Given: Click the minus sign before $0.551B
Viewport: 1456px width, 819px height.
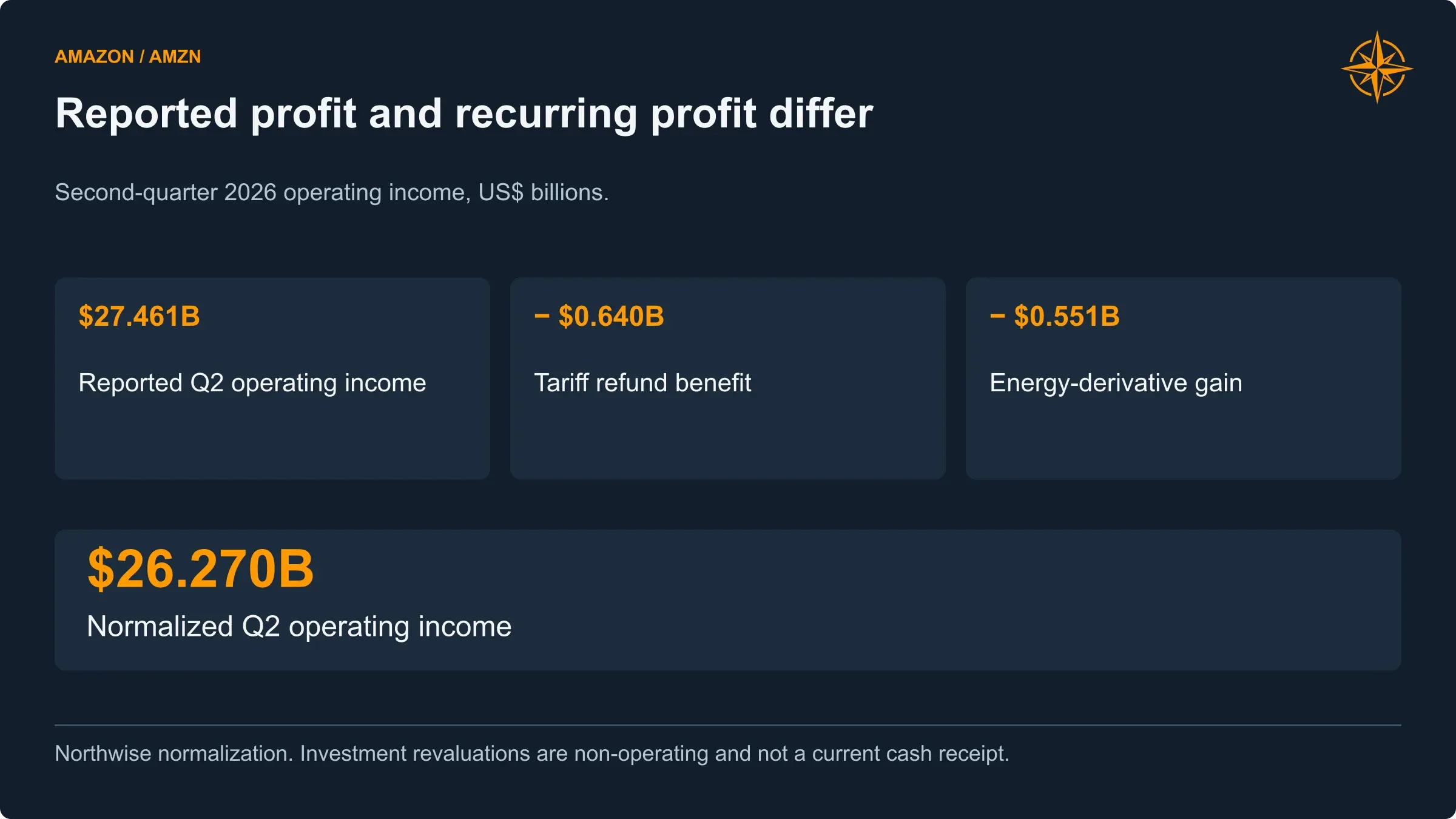Looking at the screenshot, I should 997,316.
